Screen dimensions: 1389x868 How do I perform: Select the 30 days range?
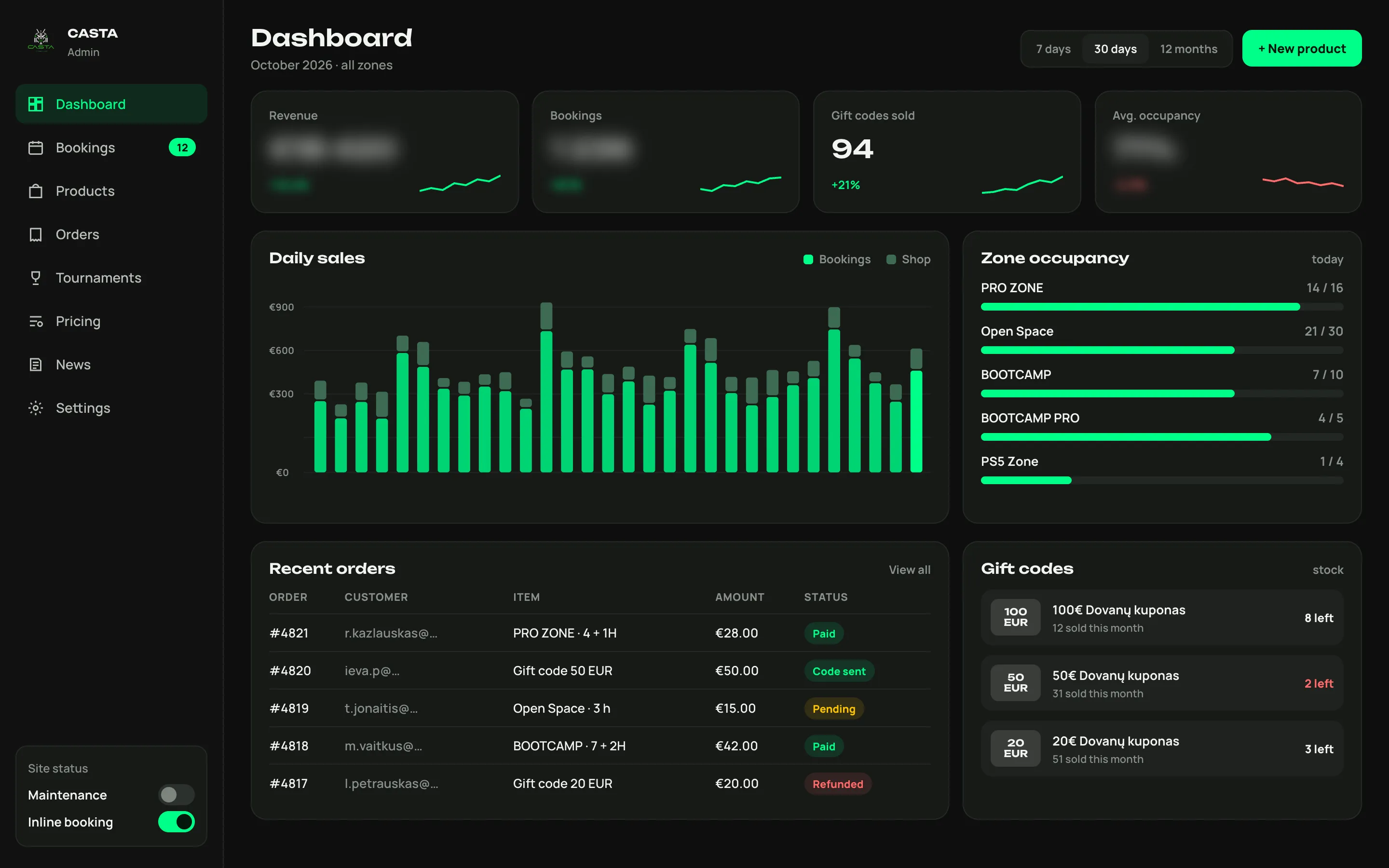pyautogui.click(x=1115, y=49)
